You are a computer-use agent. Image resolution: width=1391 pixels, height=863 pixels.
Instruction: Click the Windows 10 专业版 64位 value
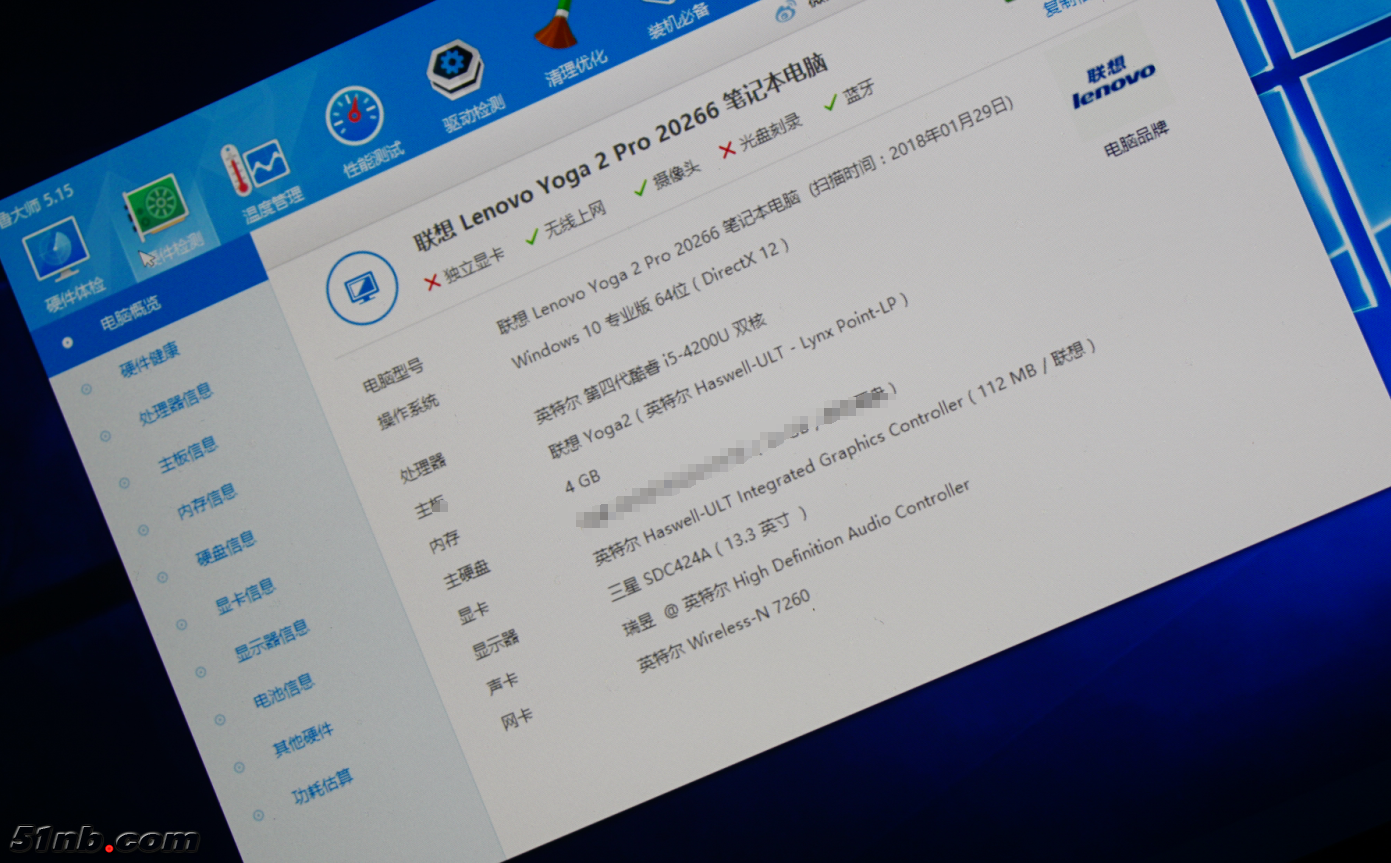(649, 303)
